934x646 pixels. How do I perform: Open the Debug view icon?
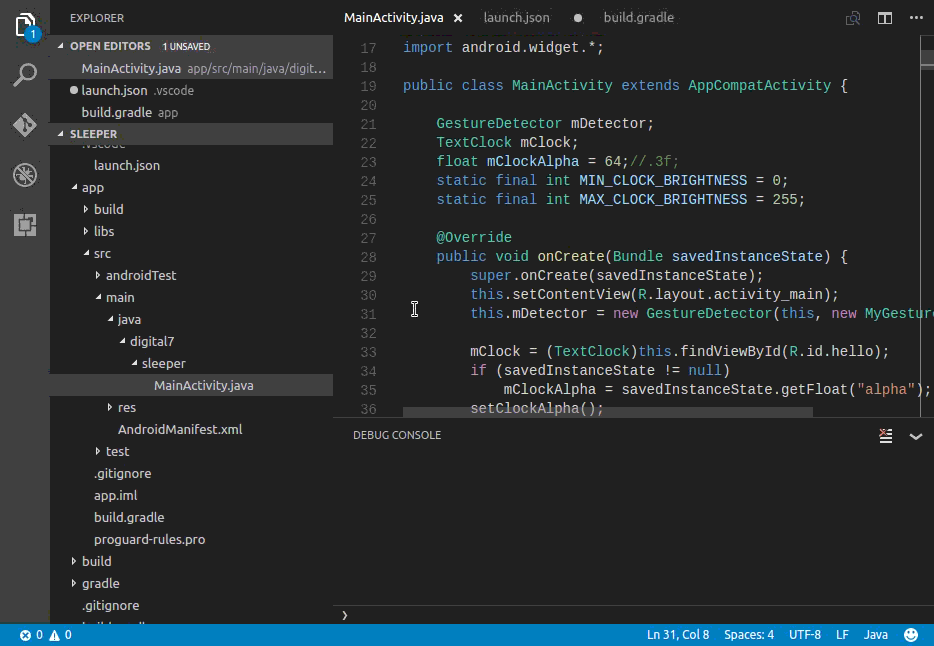point(25,175)
